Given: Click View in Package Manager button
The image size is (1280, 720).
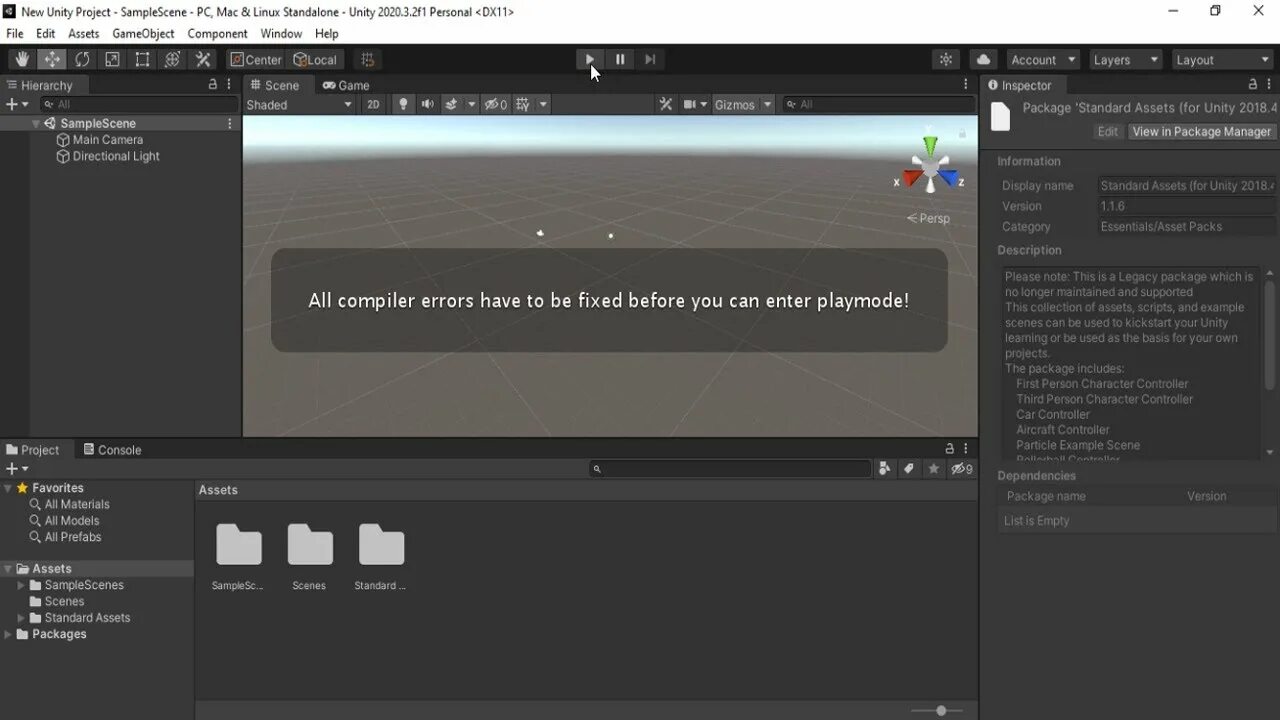Looking at the screenshot, I should pos(1201,131).
